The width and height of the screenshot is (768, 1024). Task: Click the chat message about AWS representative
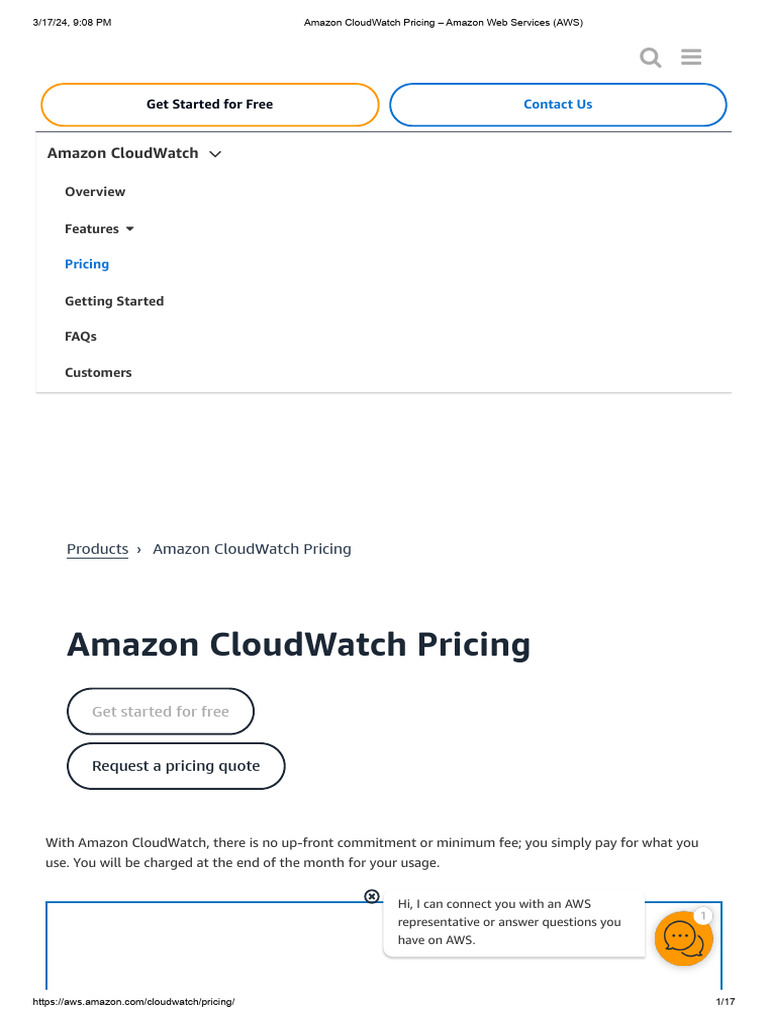point(509,922)
